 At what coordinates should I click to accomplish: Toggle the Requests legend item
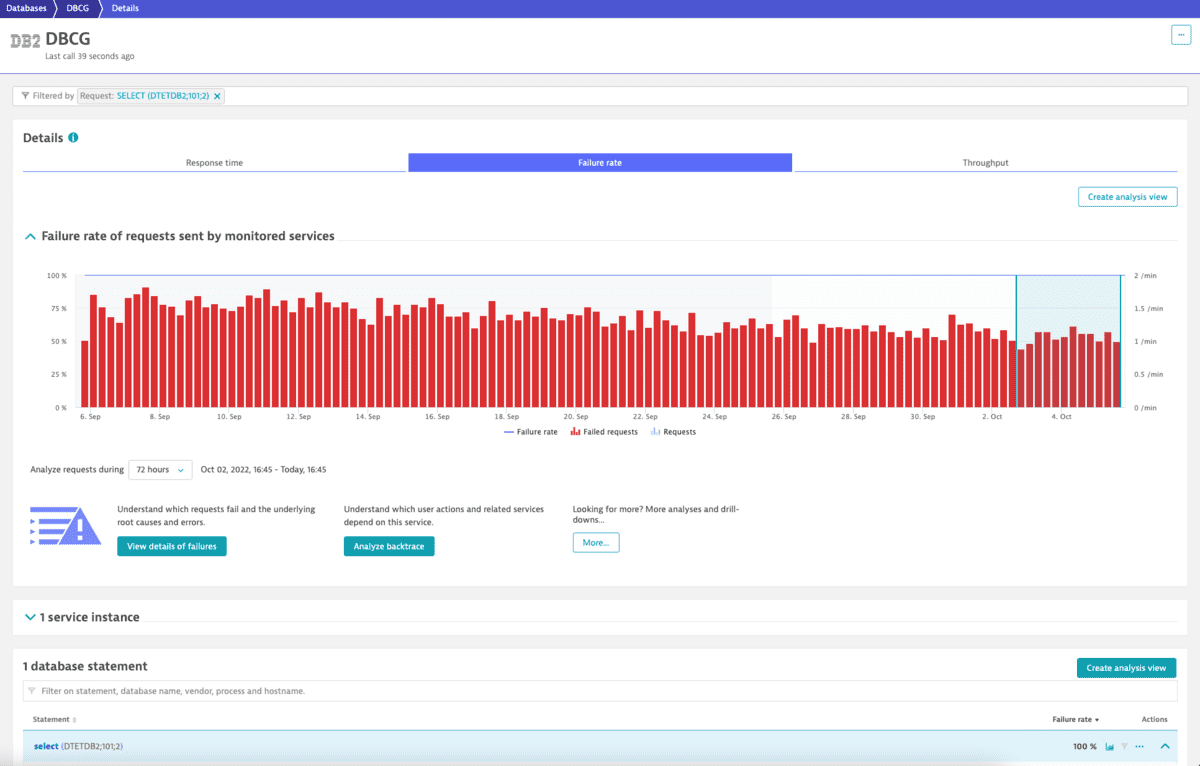tap(670, 431)
